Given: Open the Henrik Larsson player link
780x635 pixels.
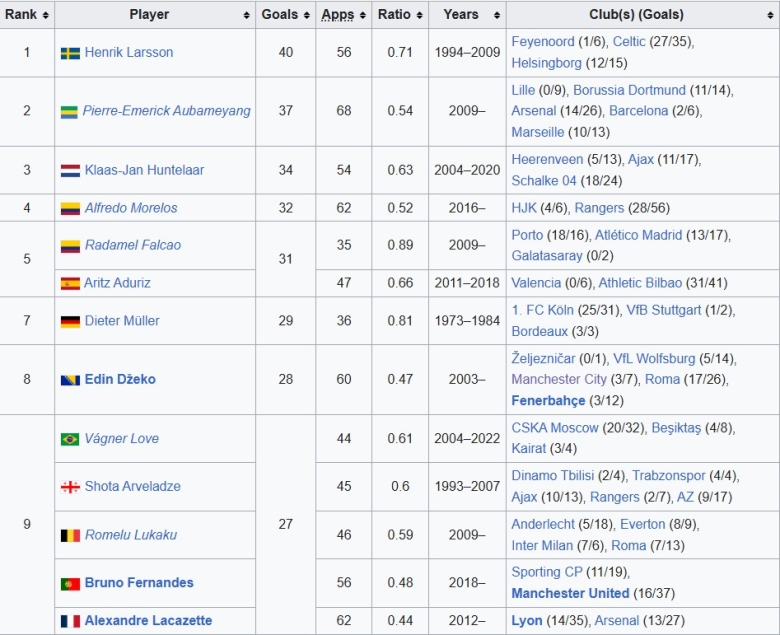Looking at the screenshot, I should (x=129, y=52).
